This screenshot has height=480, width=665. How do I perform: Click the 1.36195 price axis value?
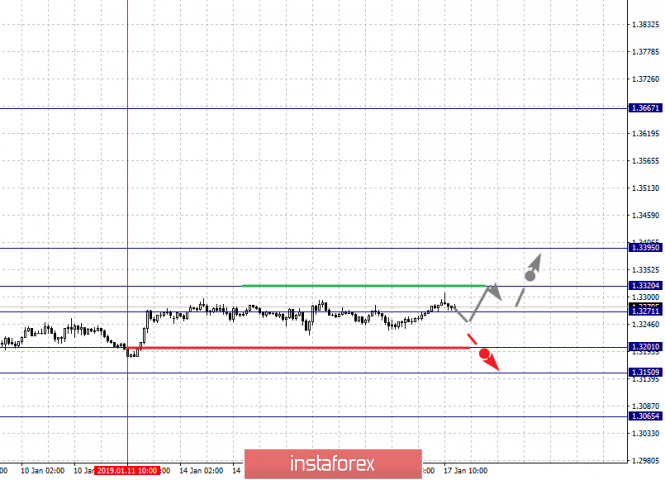point(645,134)
